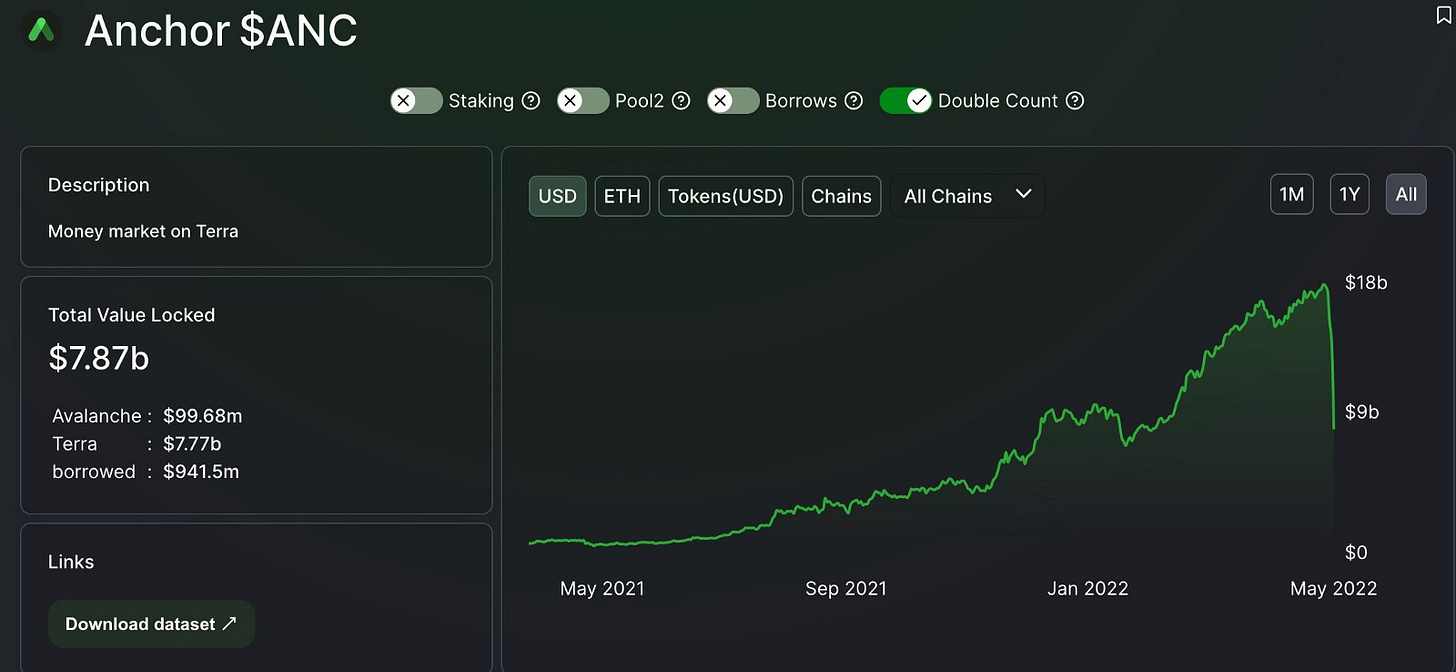Click the Terra $7.77b value

click(x=192, y=444)
